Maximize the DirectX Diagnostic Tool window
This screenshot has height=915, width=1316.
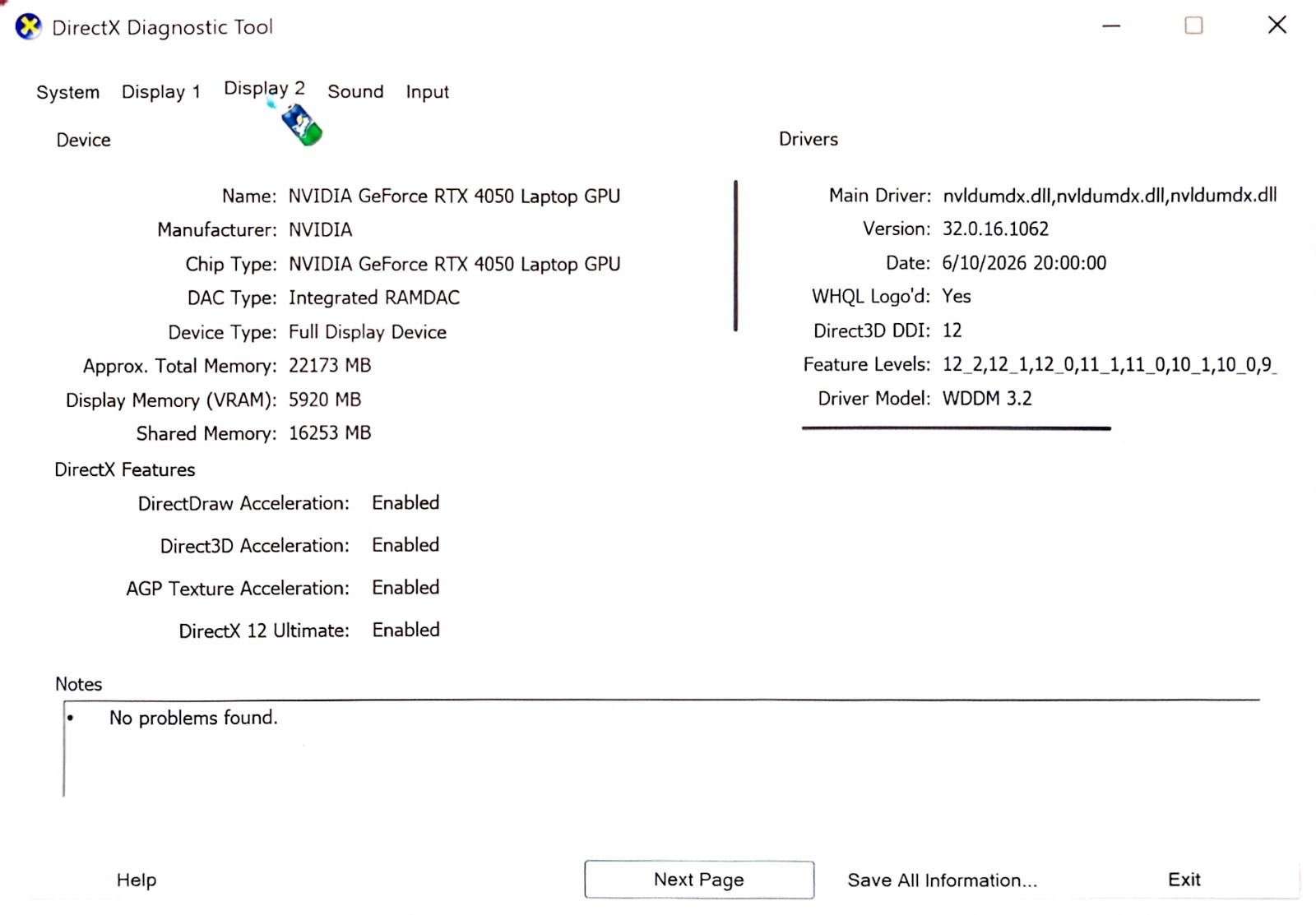click(x=1193, y=25)
